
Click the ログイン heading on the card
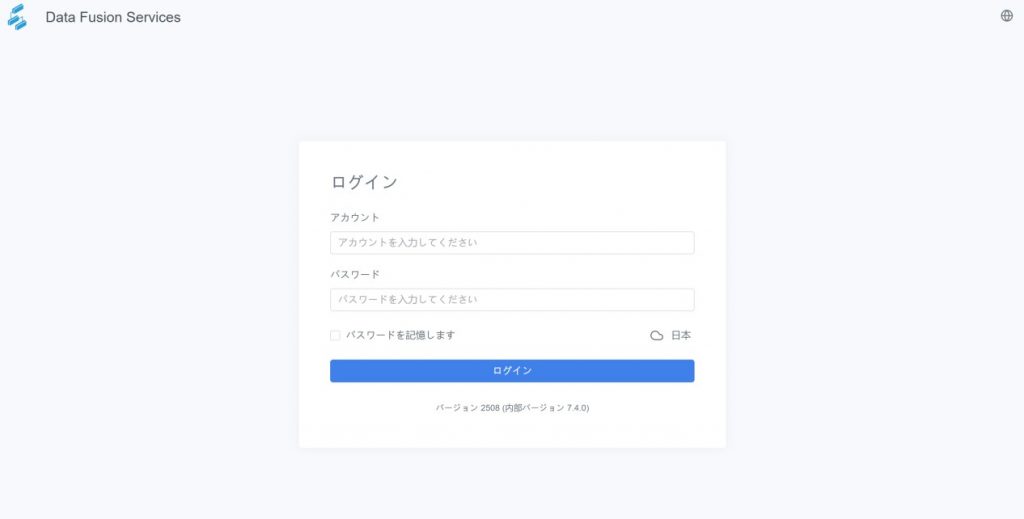364,182
